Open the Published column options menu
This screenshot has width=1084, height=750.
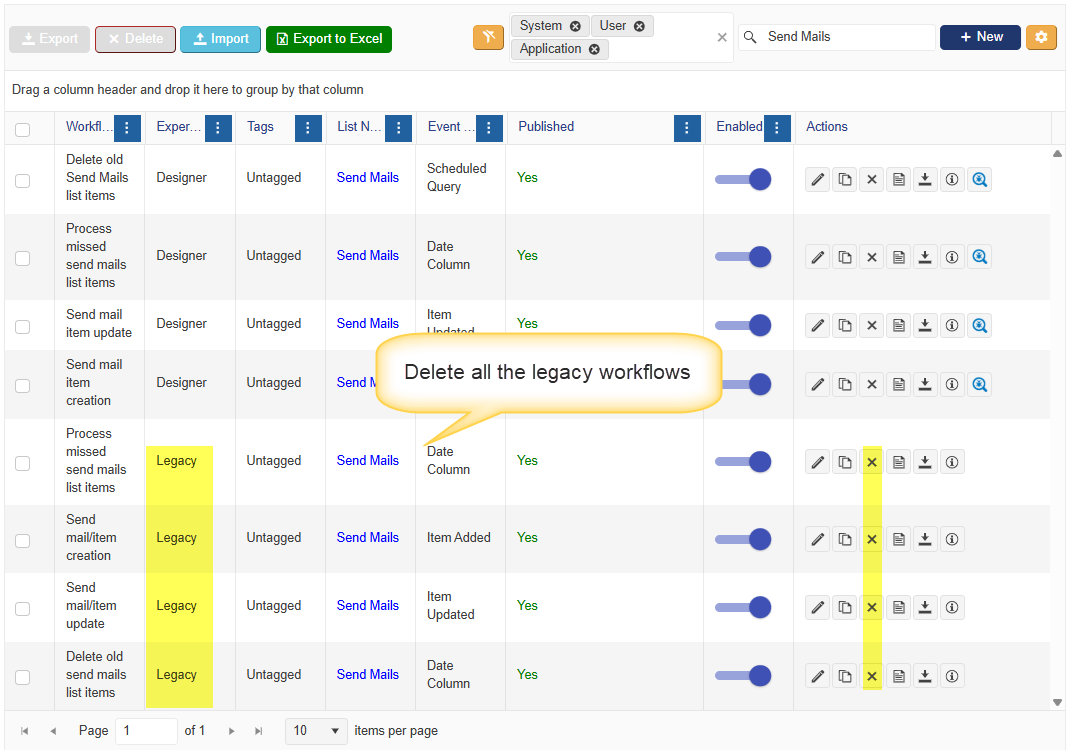pos(687,128)
